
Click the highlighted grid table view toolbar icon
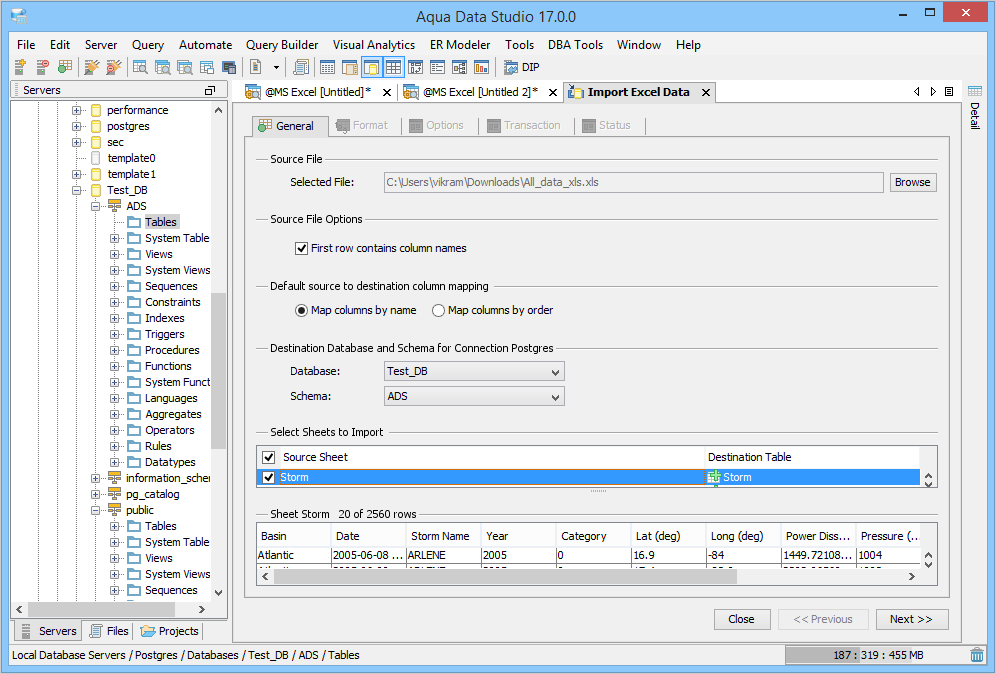393,67
